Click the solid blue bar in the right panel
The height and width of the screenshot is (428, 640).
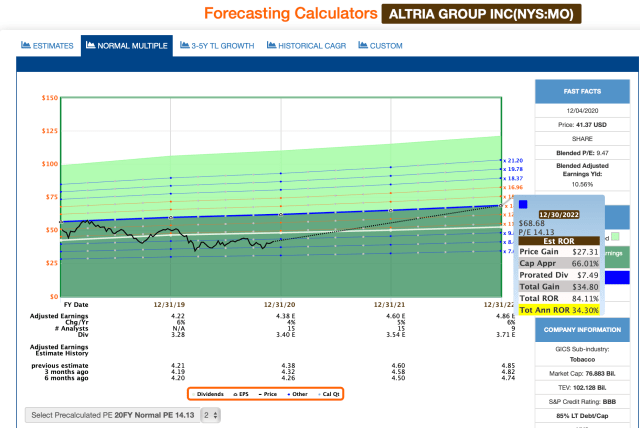click(x=617, y=277)
